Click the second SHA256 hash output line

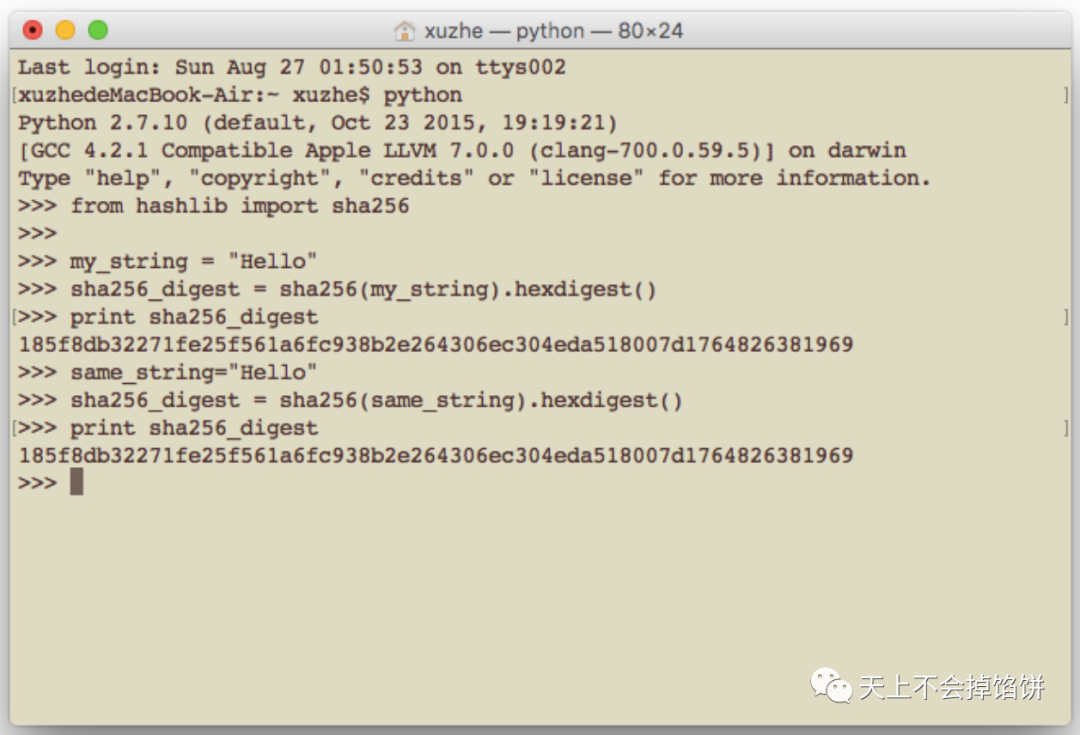[436, 455]
